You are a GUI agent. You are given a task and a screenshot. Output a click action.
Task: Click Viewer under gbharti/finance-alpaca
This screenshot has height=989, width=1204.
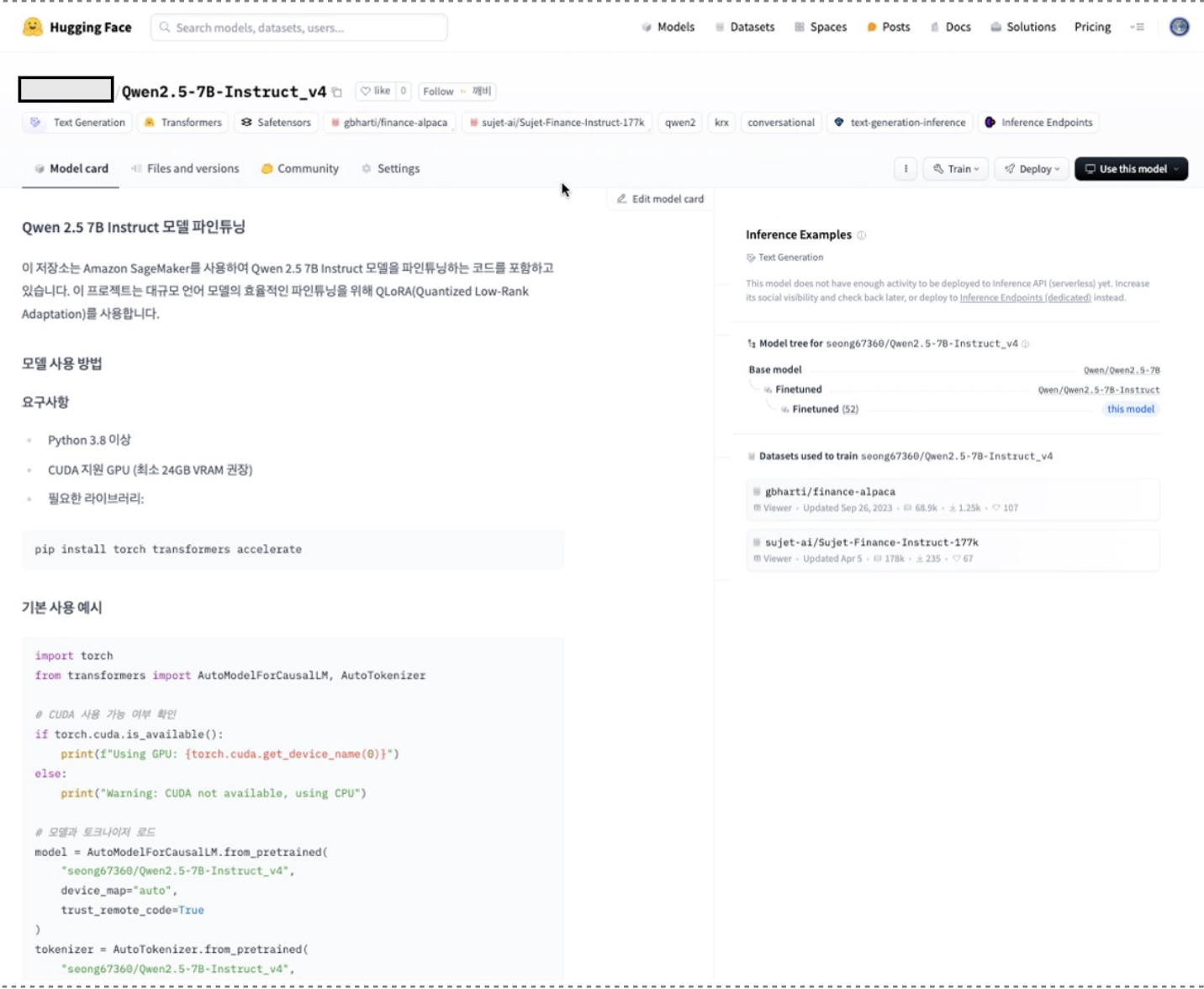pyautogui.click(x=773, y=508)
